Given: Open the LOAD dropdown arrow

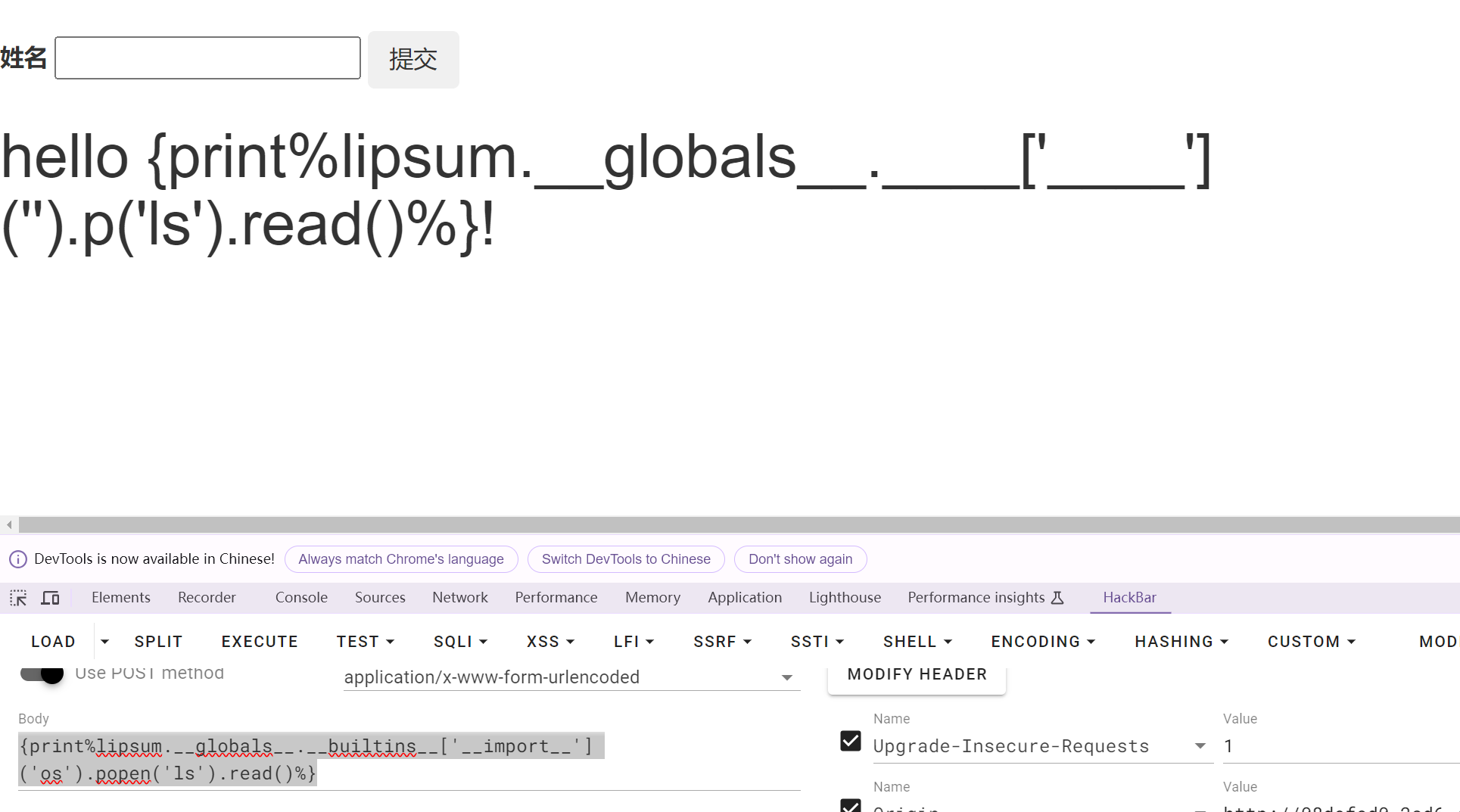Looking at the screenshot, I should [104, 642].
